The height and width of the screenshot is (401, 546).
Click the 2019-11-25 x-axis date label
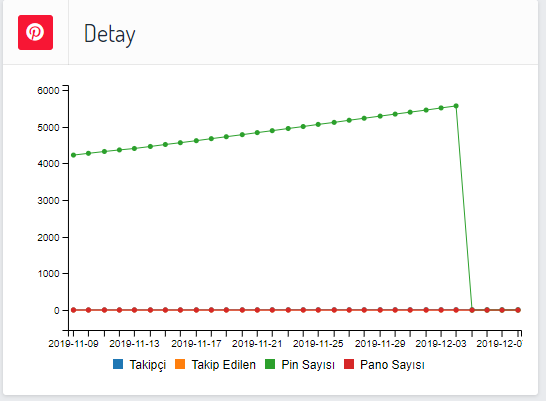tap(318, 344)
